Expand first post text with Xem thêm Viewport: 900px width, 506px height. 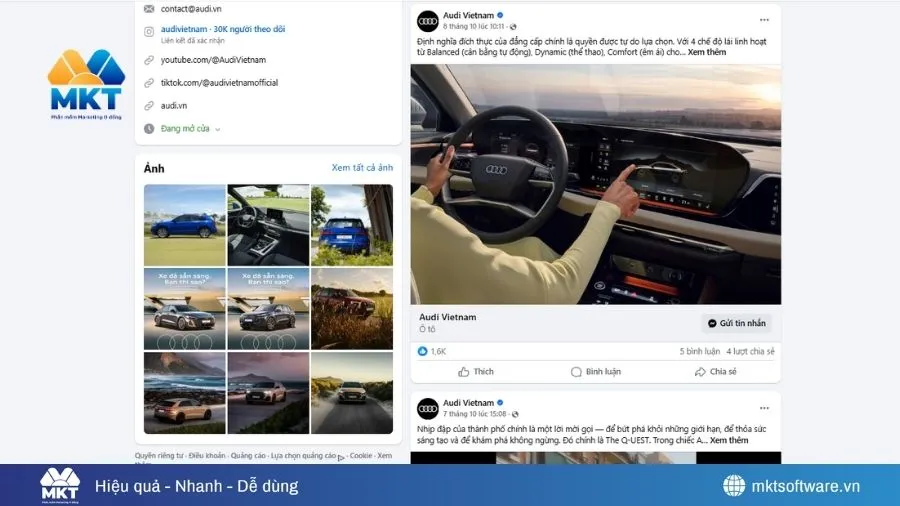707,52
